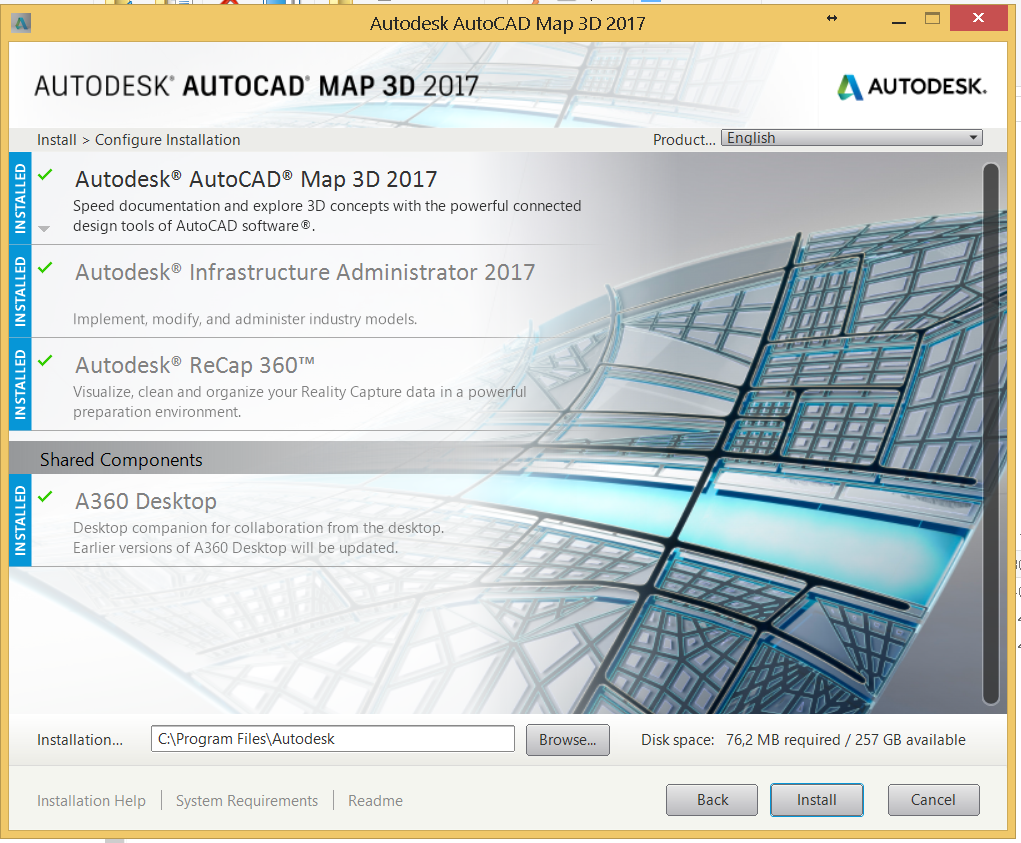Select A360 Desktop component title

146,501
